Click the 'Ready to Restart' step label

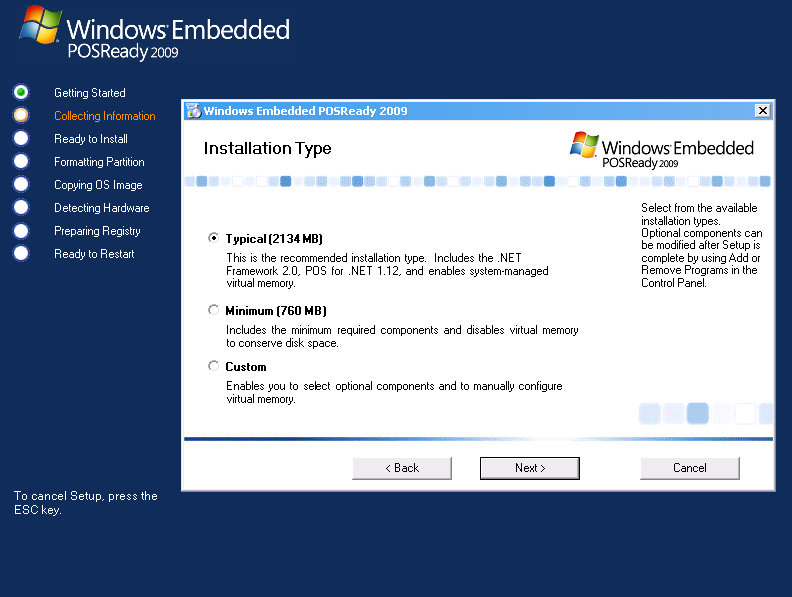pos(94,254)
